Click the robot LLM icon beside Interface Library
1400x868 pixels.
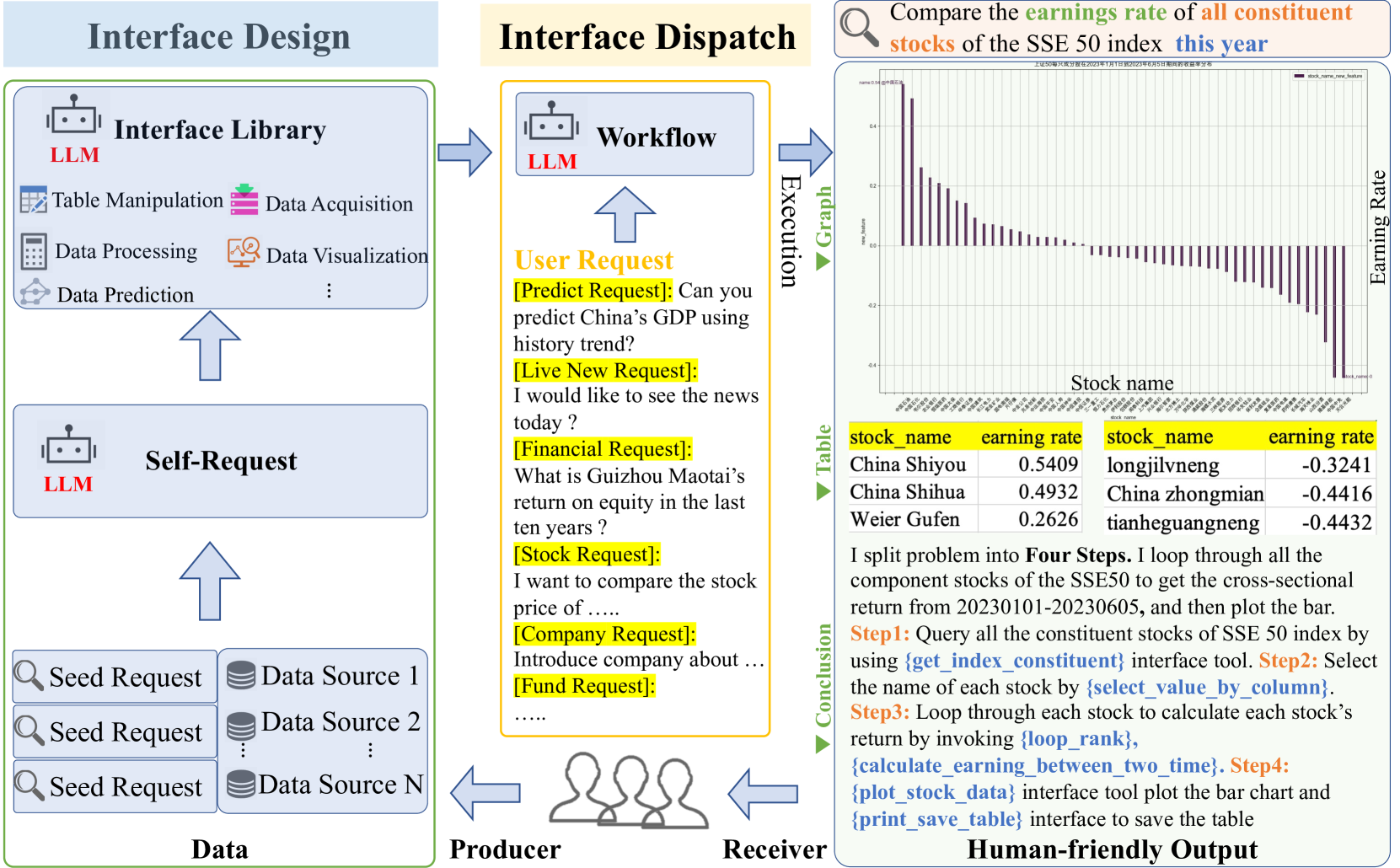point(74,115)
